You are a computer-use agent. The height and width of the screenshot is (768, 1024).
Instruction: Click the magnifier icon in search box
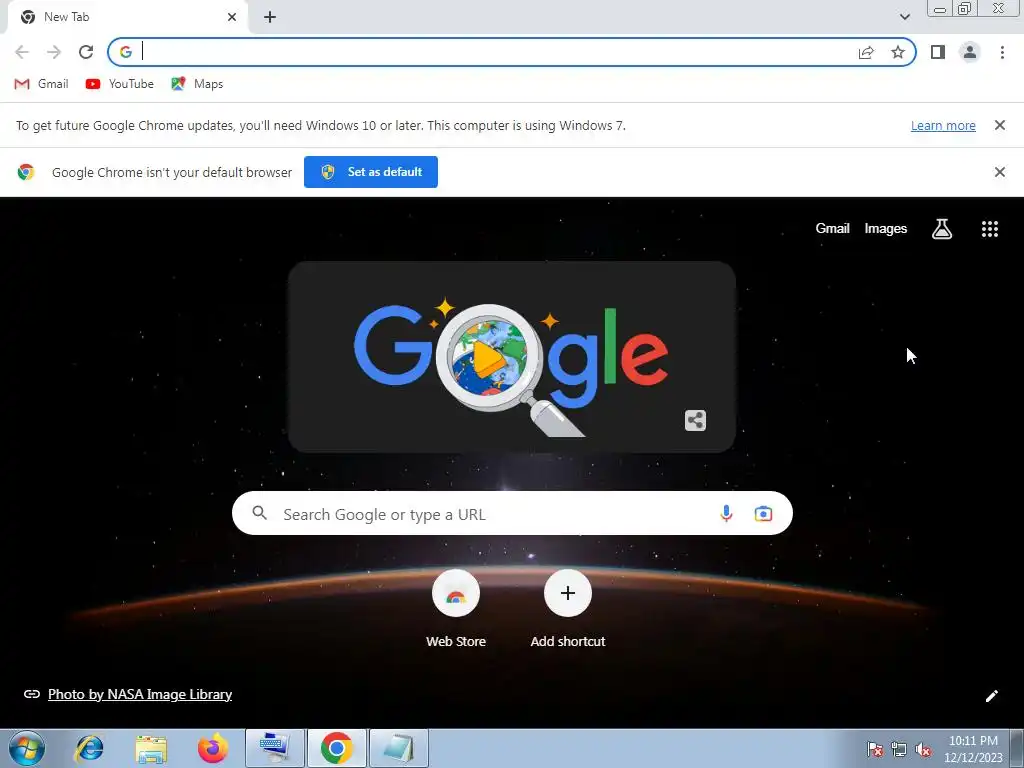point(259,513)
